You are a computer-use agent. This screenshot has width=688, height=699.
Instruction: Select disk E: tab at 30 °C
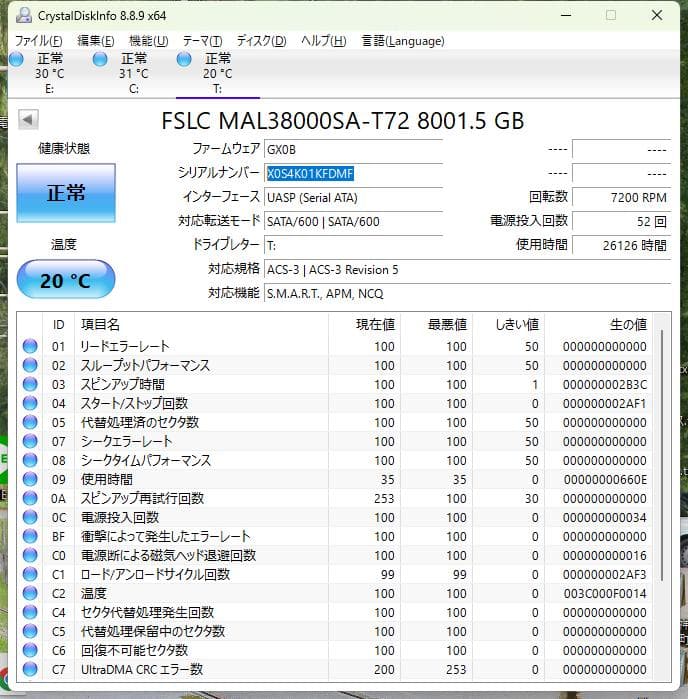coord(49,74)
